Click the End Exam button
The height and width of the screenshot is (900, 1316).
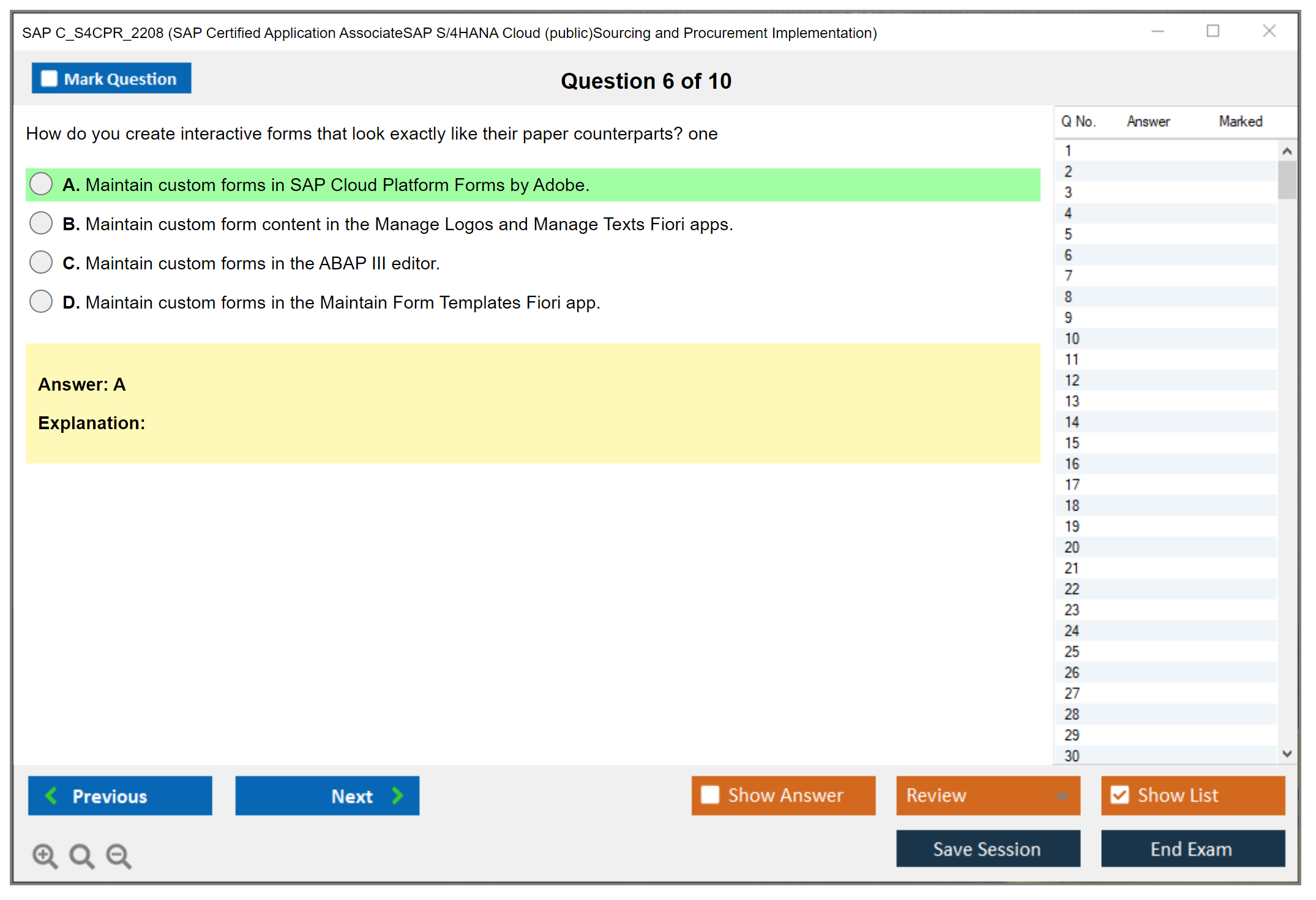pos(1192,849)
